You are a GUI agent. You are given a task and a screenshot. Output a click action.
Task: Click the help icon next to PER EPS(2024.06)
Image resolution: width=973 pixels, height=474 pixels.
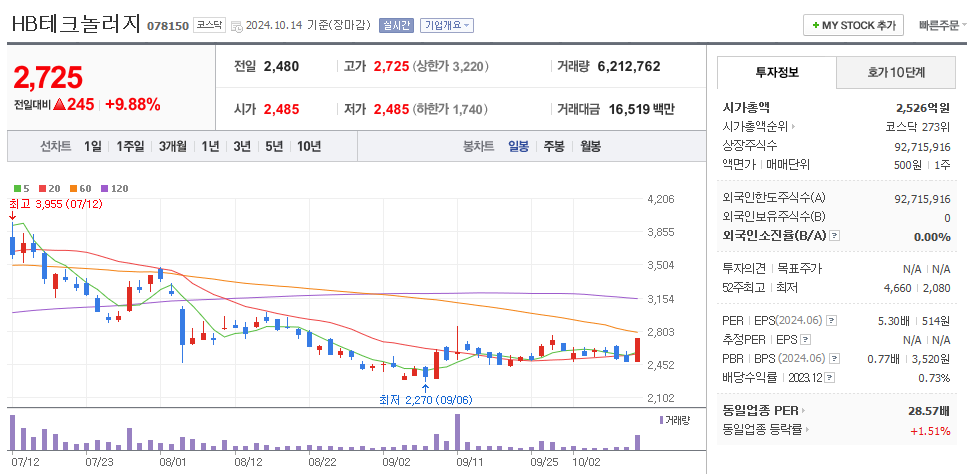[x=832, y=321]
